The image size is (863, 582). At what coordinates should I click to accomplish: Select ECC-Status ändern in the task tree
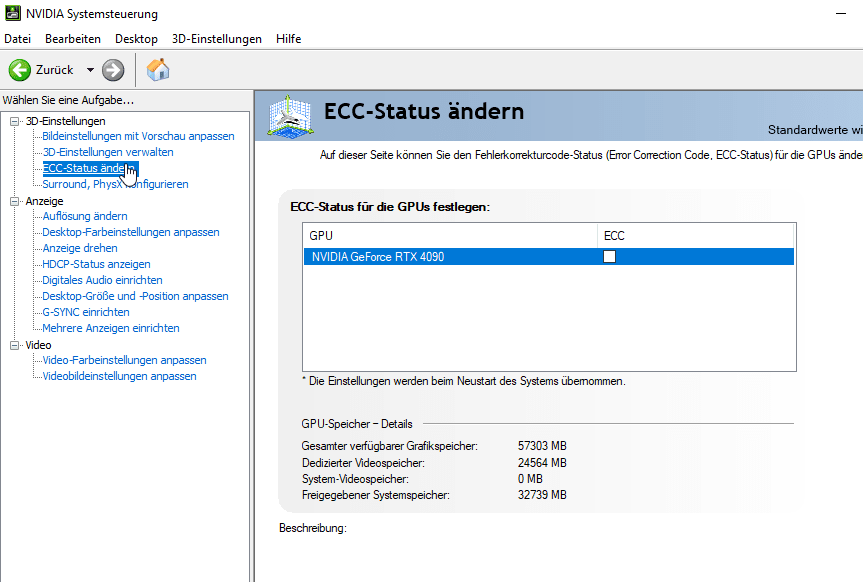(x=90, y=168)
